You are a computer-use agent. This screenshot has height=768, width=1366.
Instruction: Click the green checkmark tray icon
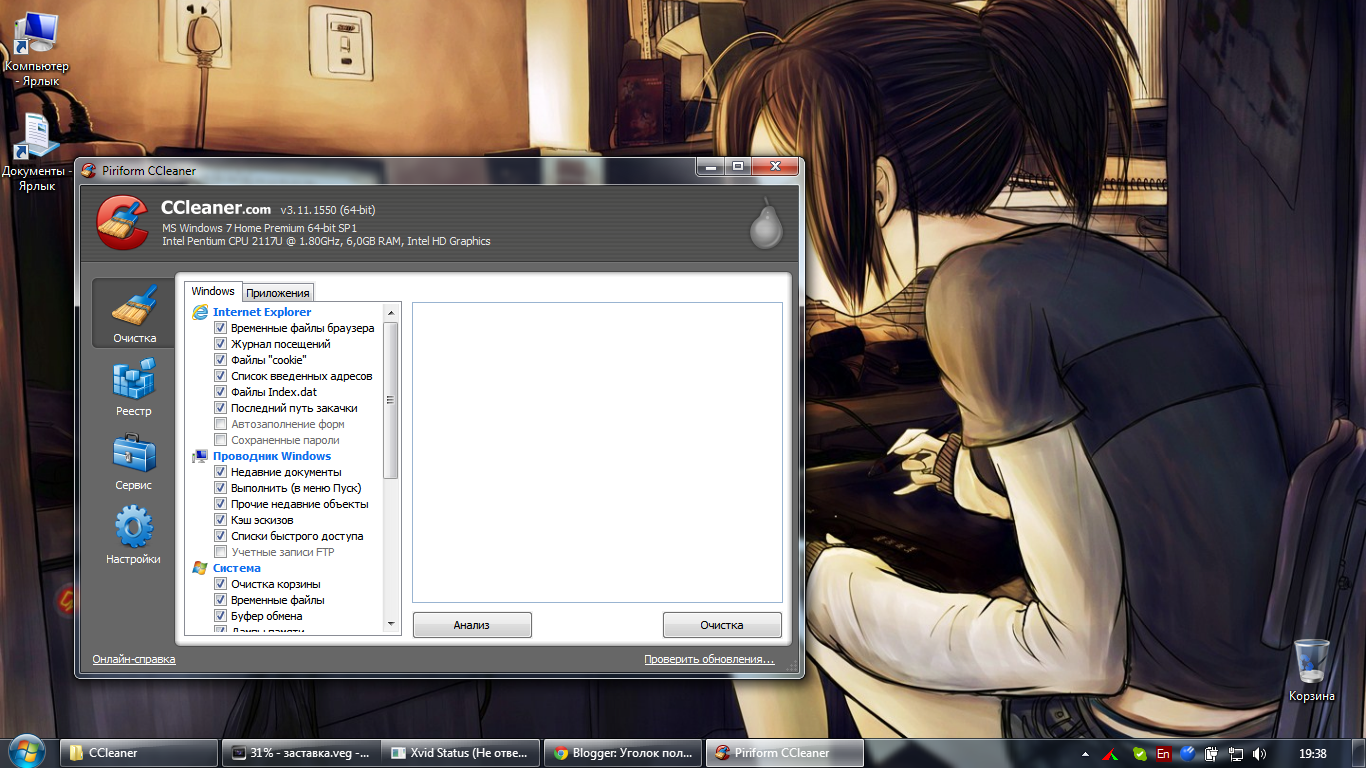click(x=1139, y=753)
